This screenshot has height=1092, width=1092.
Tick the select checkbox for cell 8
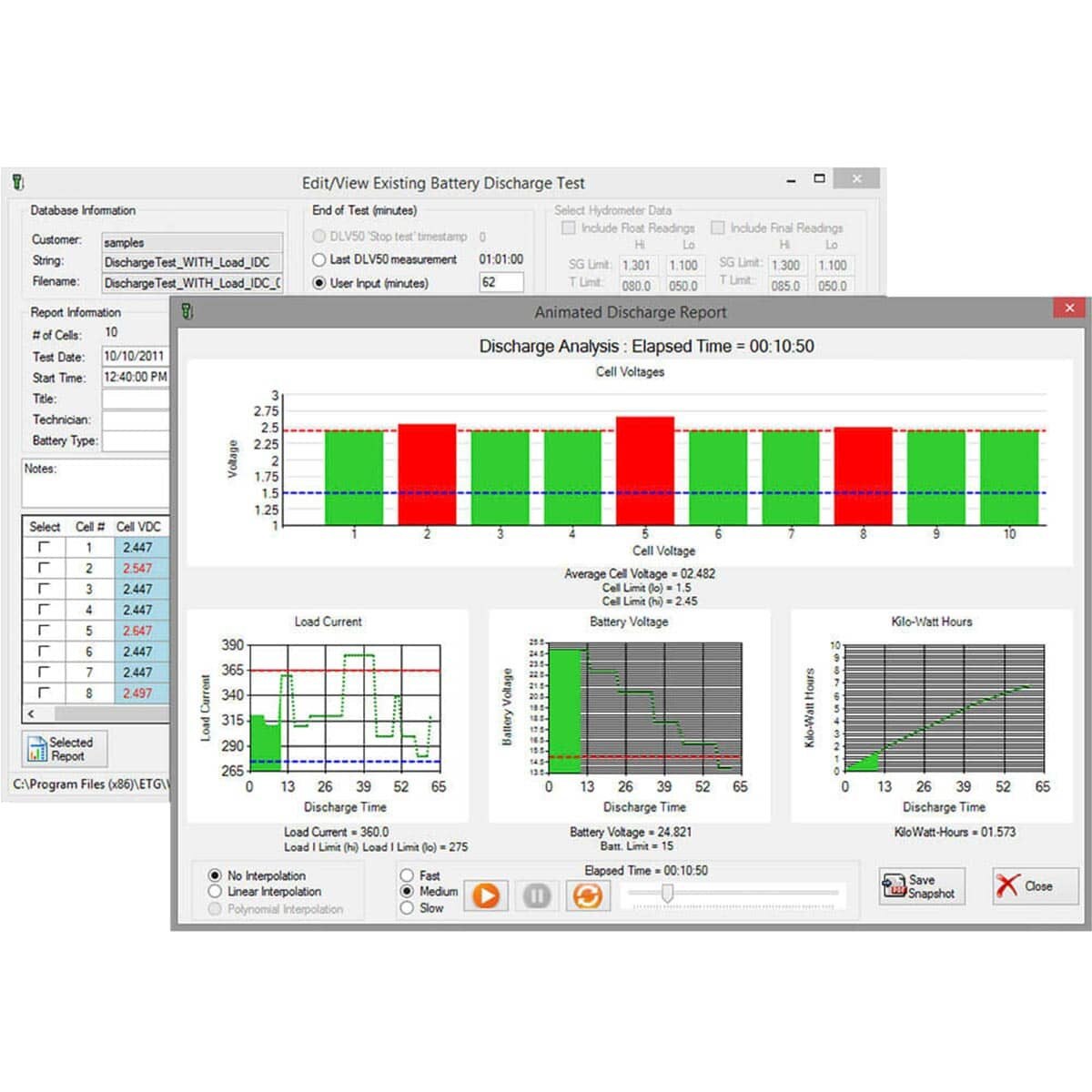click(x=44, y=693)
